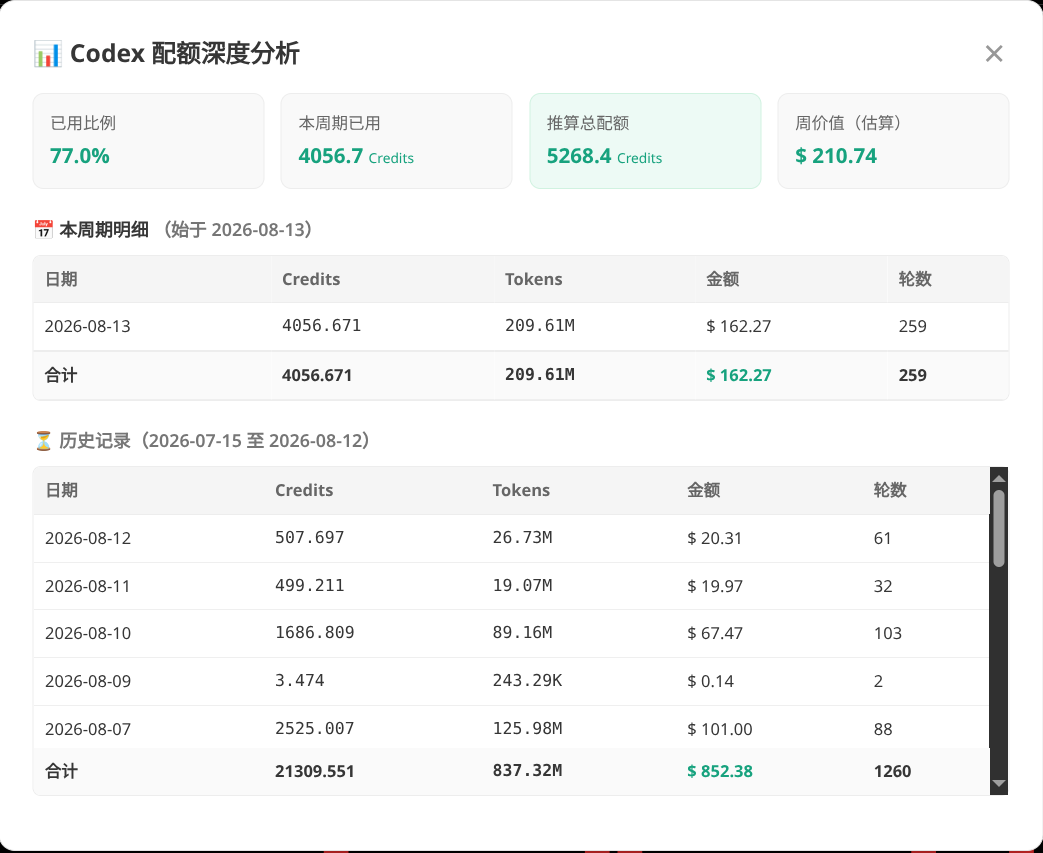Click the 103 rounds value for 2026-08-10

[887, 633]
